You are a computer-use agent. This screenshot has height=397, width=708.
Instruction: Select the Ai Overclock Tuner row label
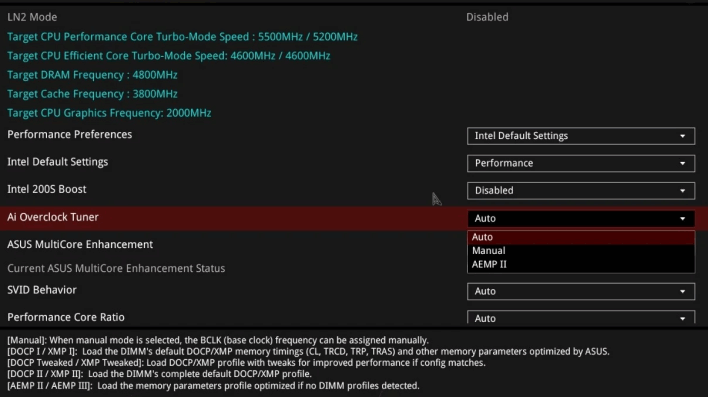[53, 217]
